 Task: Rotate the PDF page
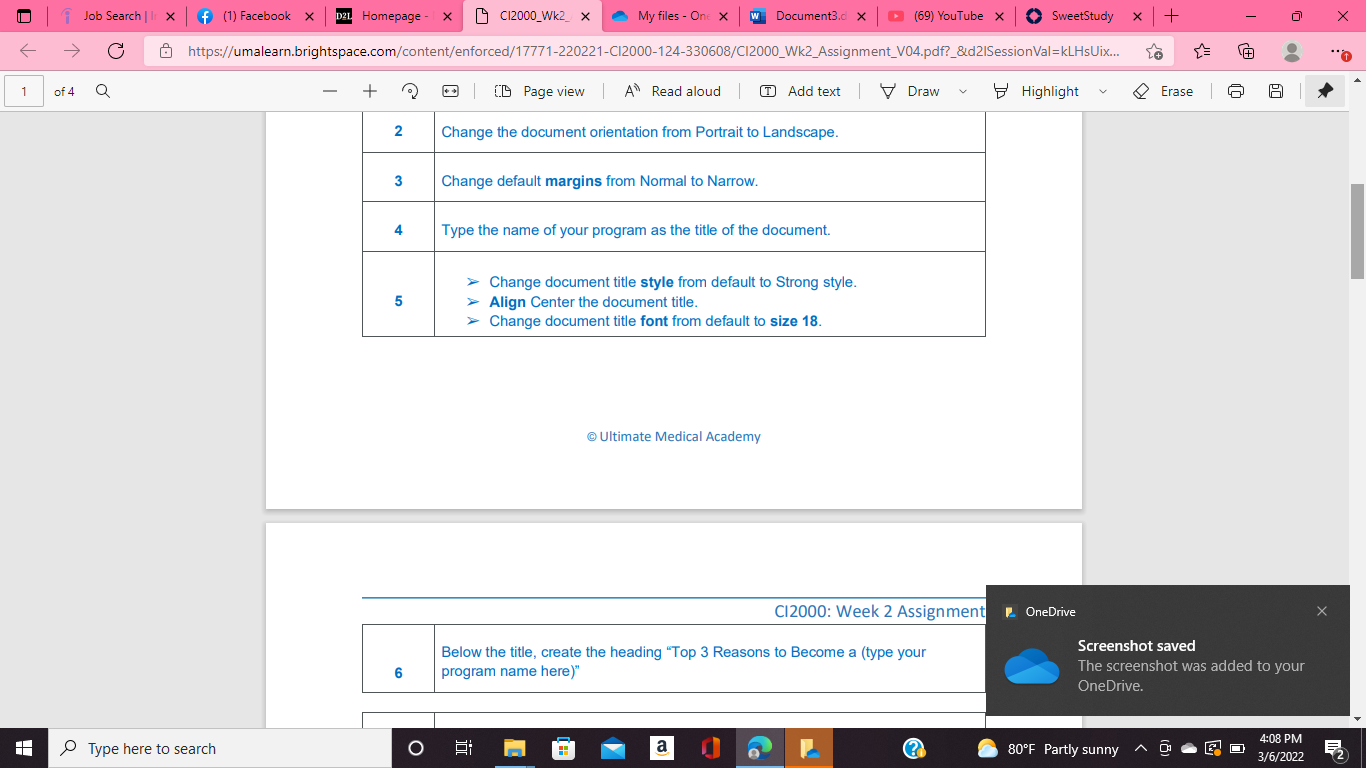pos(410,91)
